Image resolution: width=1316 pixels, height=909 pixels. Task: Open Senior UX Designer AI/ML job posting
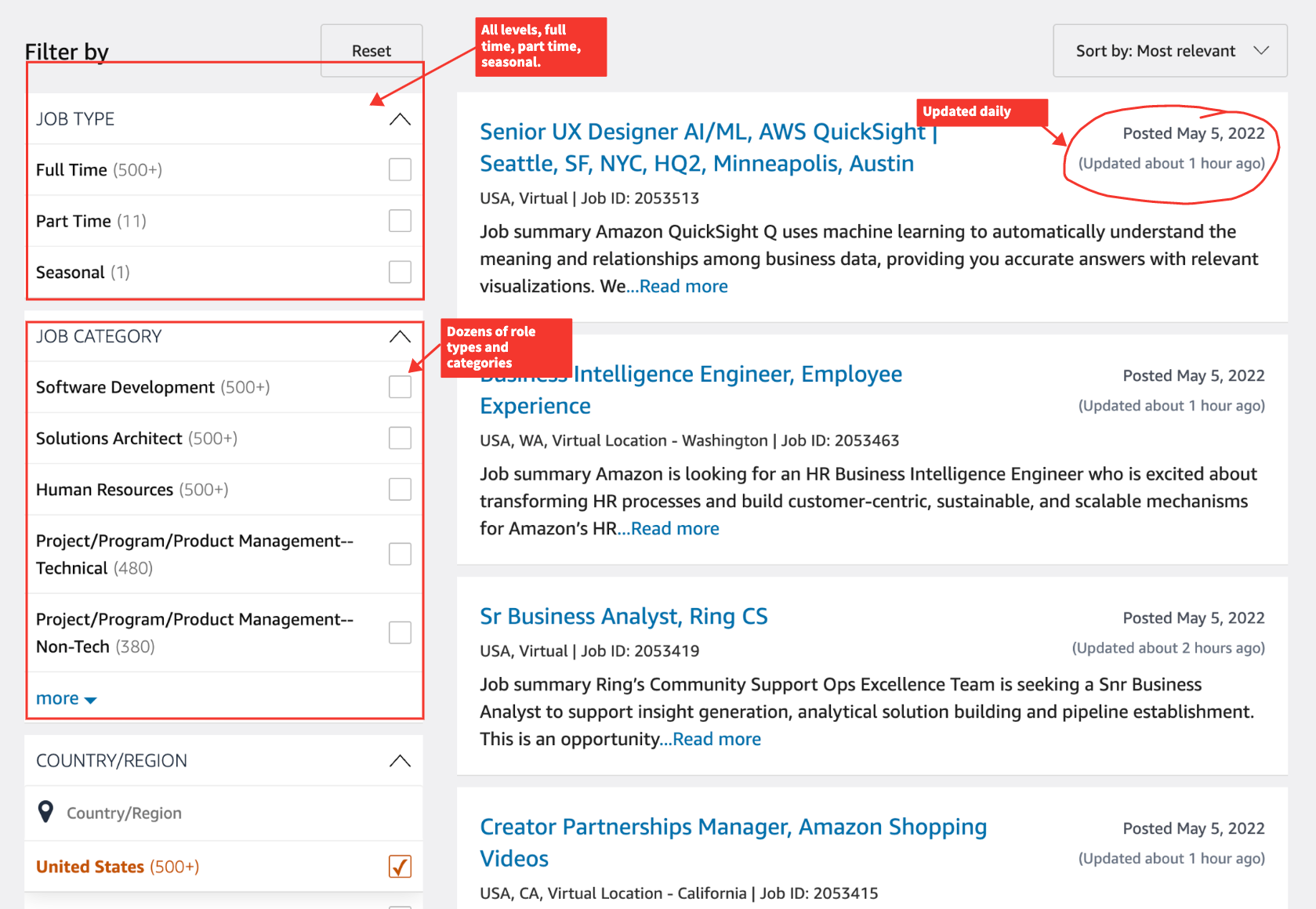pos(709,147)
